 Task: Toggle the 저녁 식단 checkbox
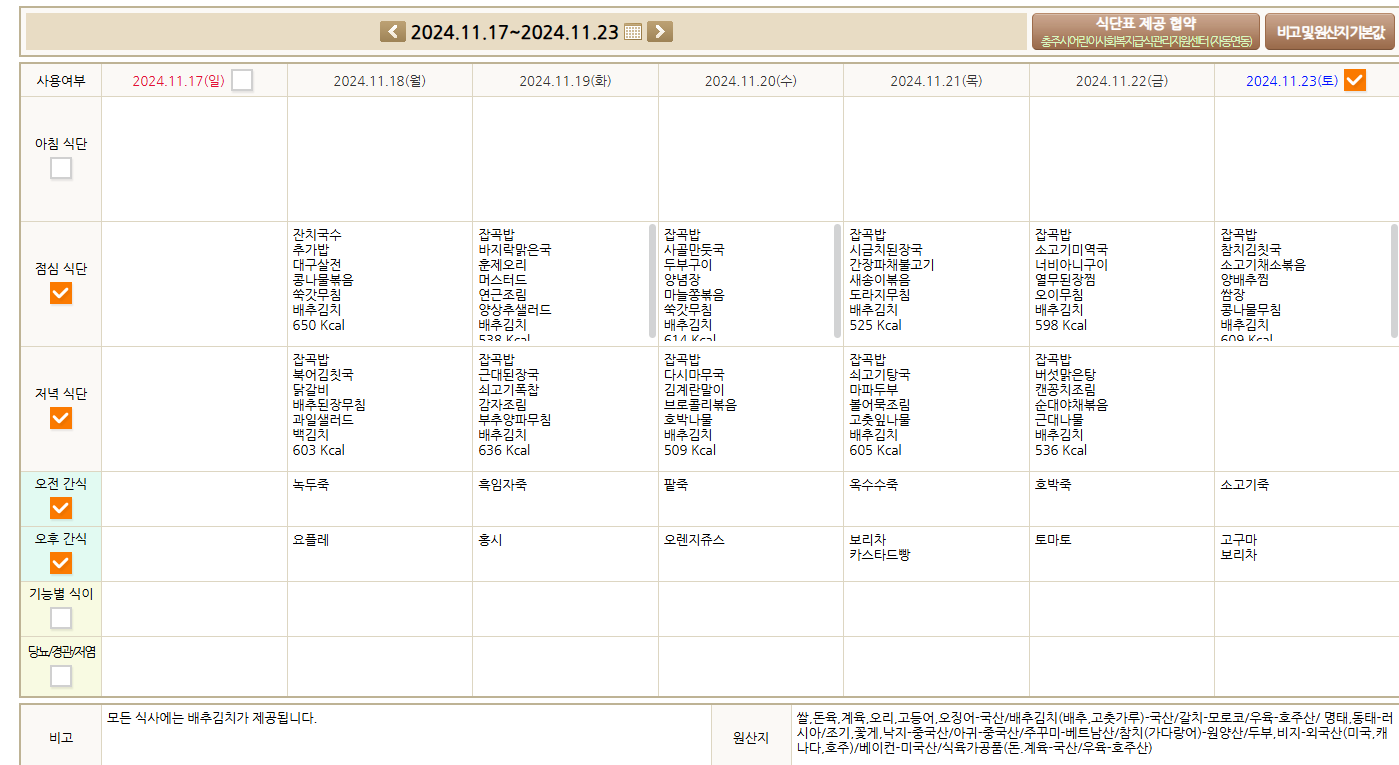click(61, 418)
